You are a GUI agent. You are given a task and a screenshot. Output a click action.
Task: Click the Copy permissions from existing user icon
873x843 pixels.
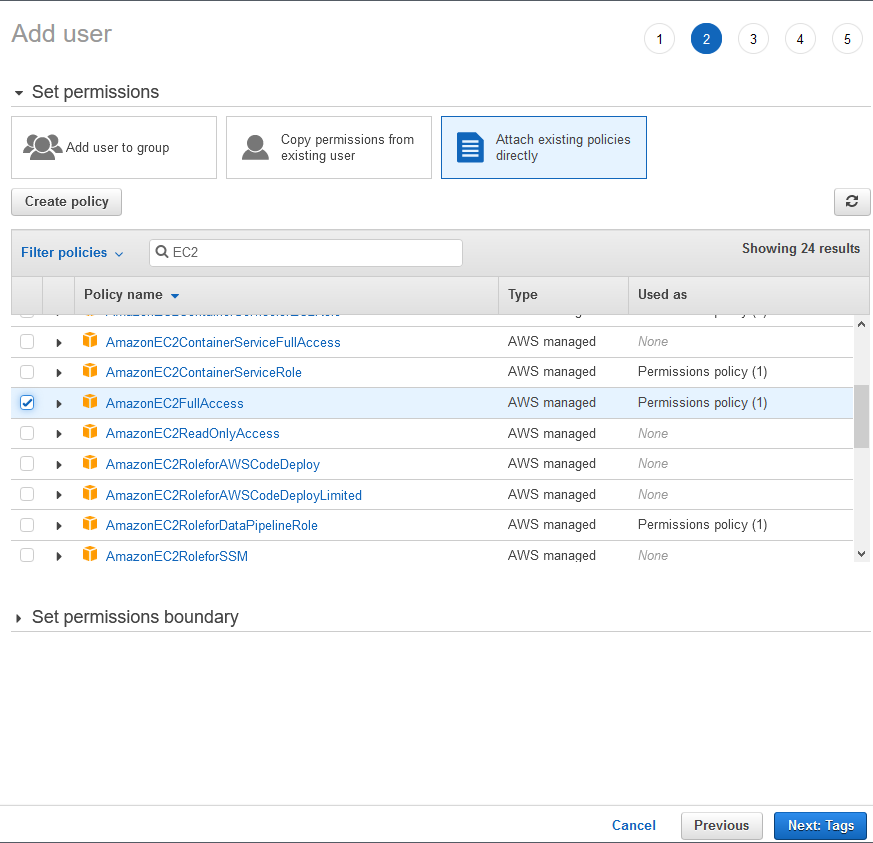[x=256, y=147]
